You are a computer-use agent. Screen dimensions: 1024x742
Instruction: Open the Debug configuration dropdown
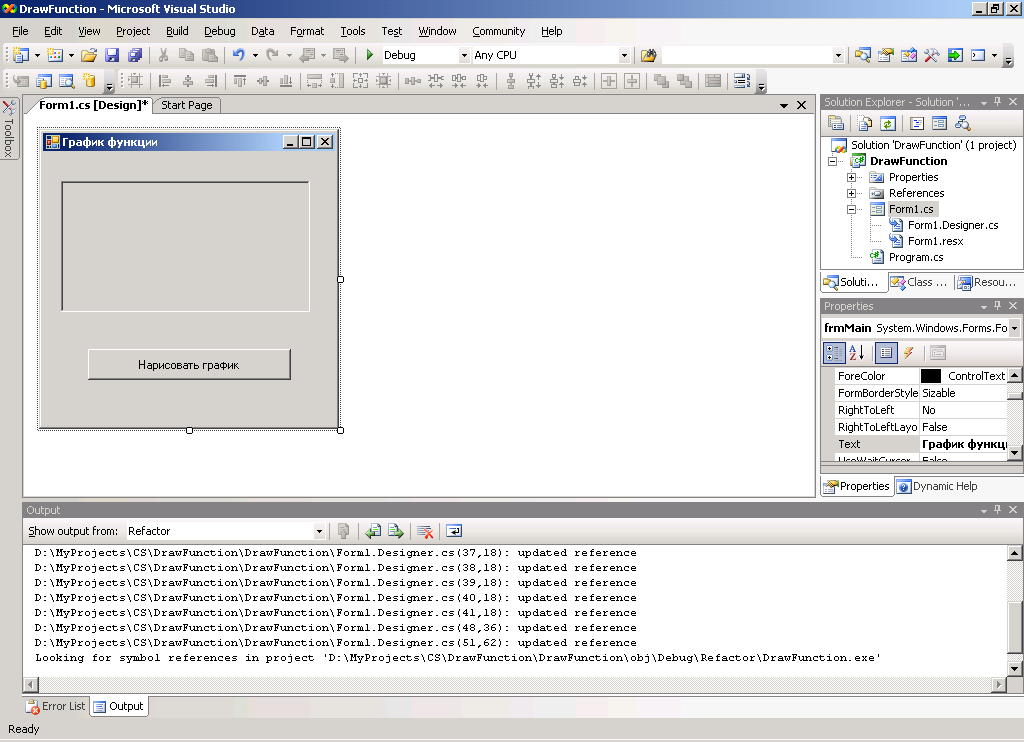pos(464,56)
